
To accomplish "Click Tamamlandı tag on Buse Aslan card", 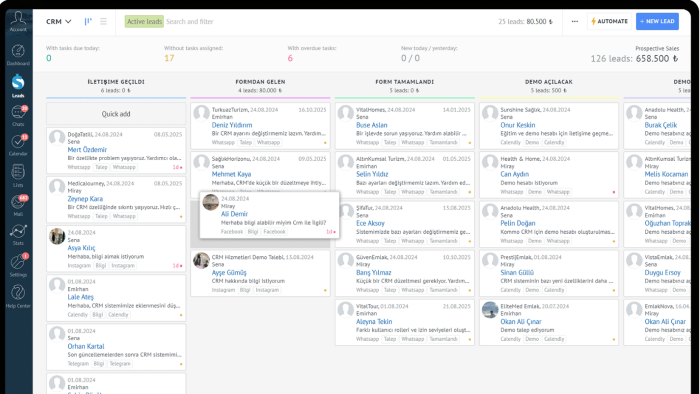I will (x=443, y=142).
